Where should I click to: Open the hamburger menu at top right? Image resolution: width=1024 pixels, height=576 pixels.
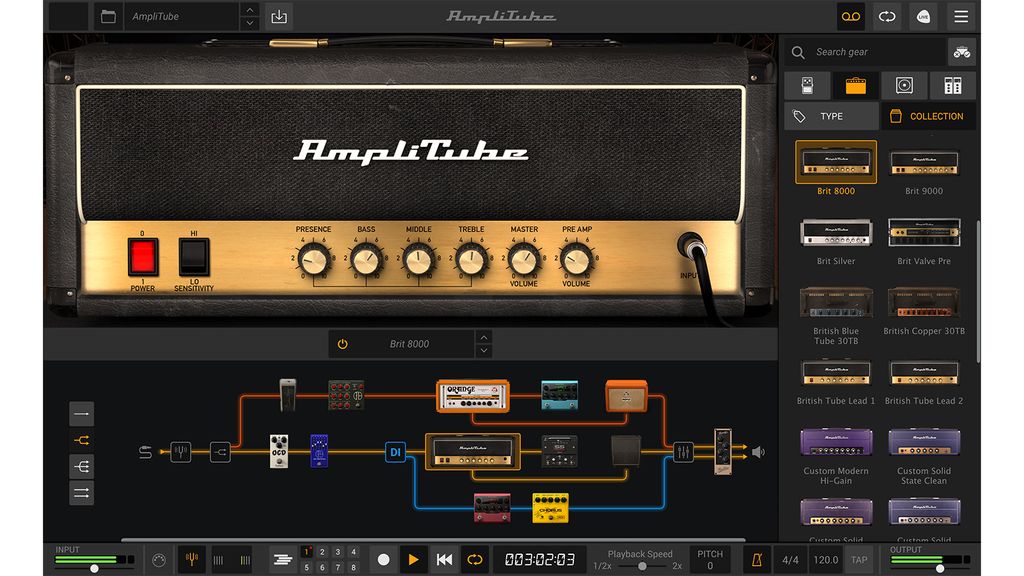(960, 16)
